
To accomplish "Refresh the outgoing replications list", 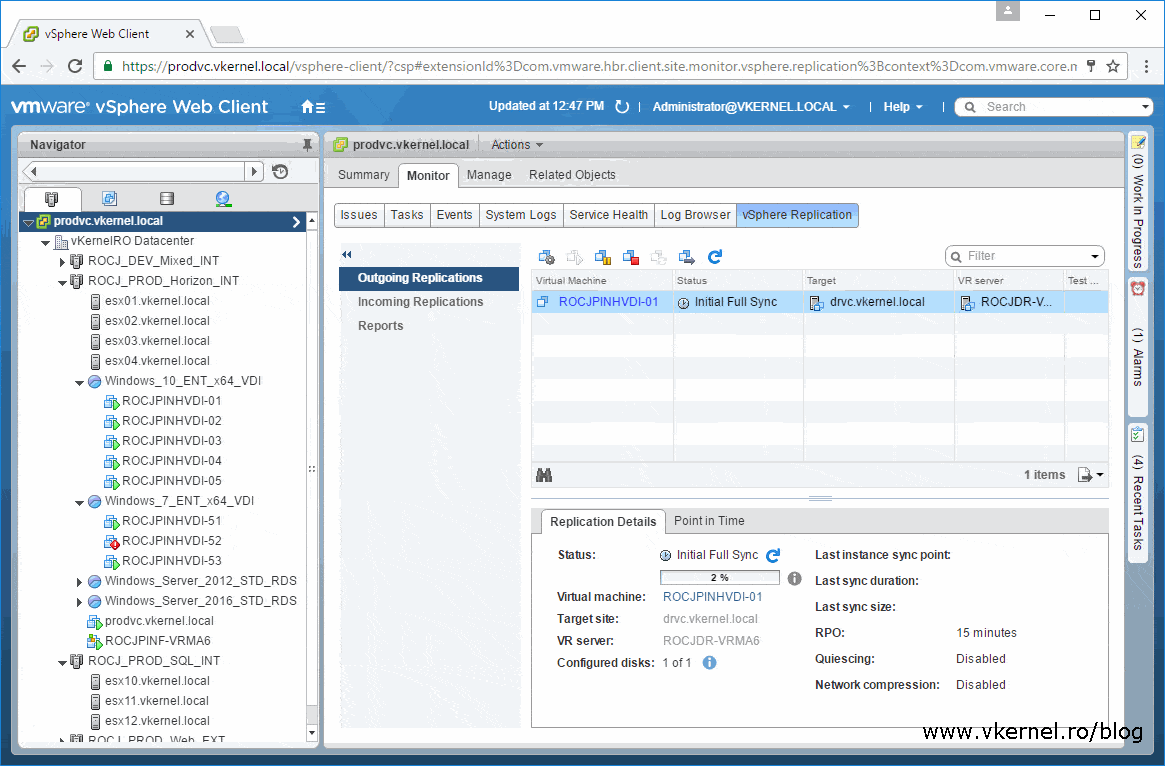I will point(714,257).
